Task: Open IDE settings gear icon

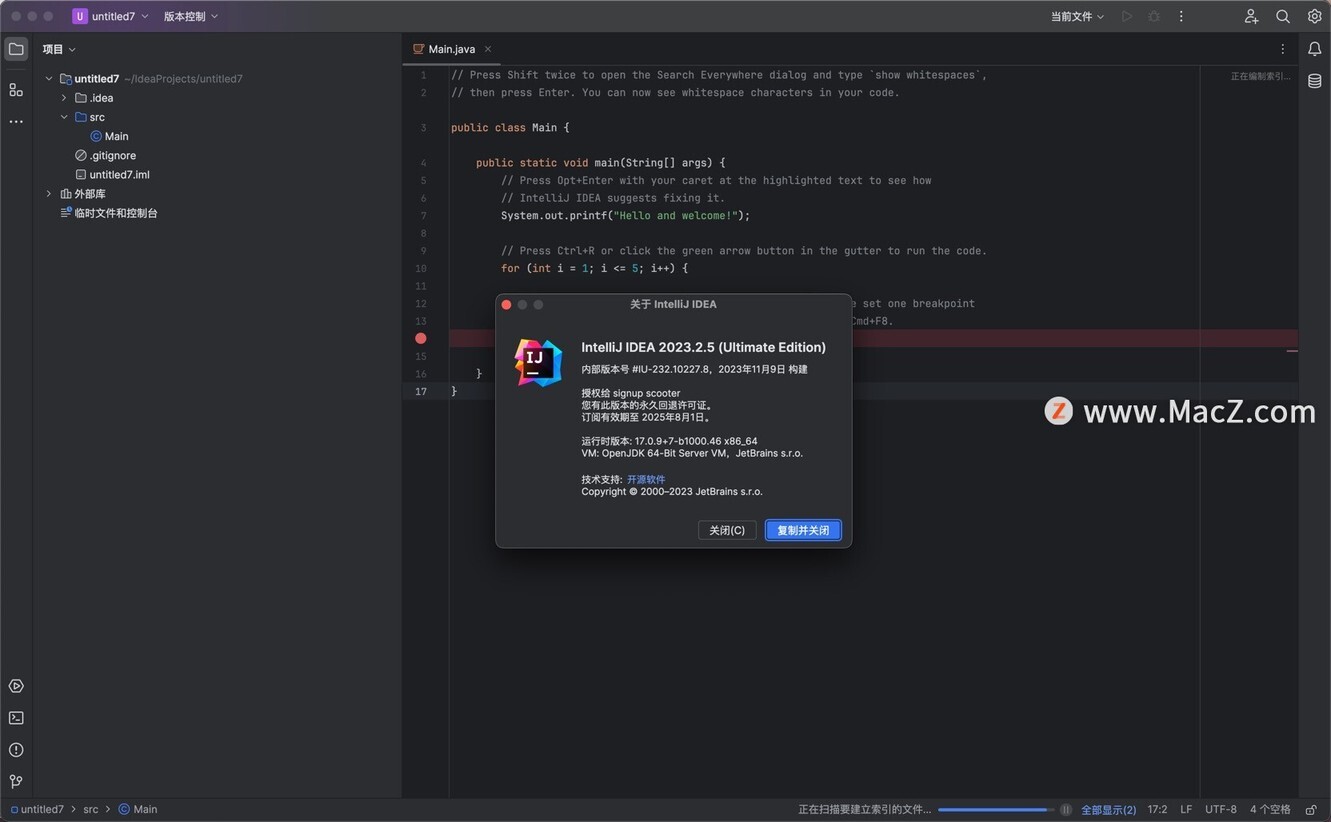Action: [x=1315, y=16]
